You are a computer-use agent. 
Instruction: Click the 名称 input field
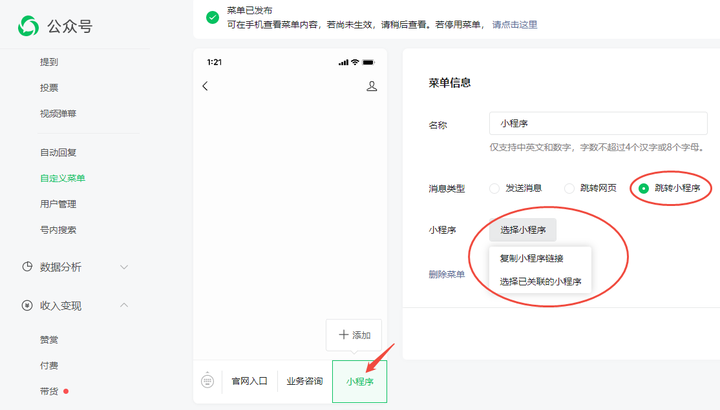[598, 123]
